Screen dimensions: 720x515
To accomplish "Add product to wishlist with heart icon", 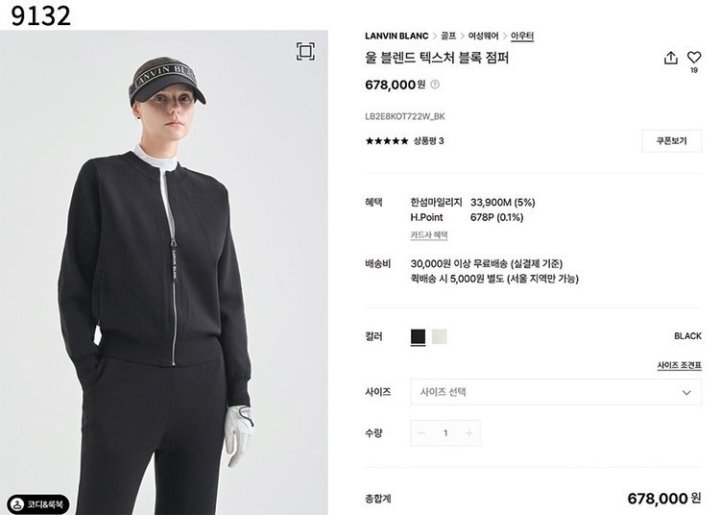I will tap(694, 57).
